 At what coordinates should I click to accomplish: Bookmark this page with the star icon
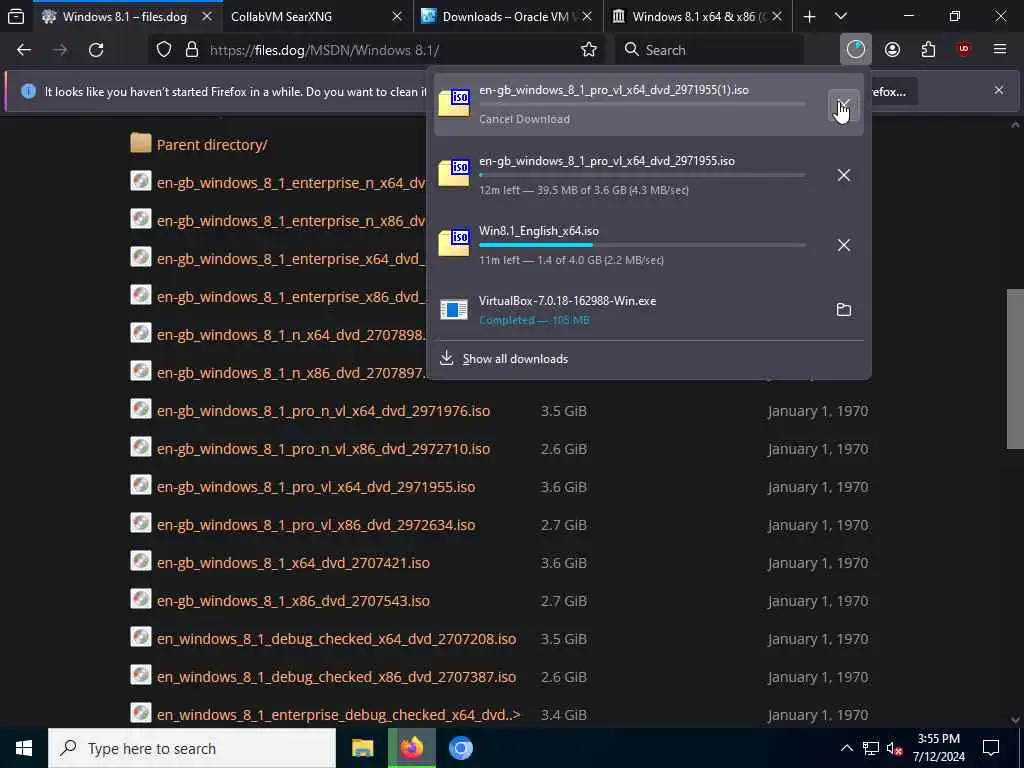pyautogui.click(x=589, y=50)
